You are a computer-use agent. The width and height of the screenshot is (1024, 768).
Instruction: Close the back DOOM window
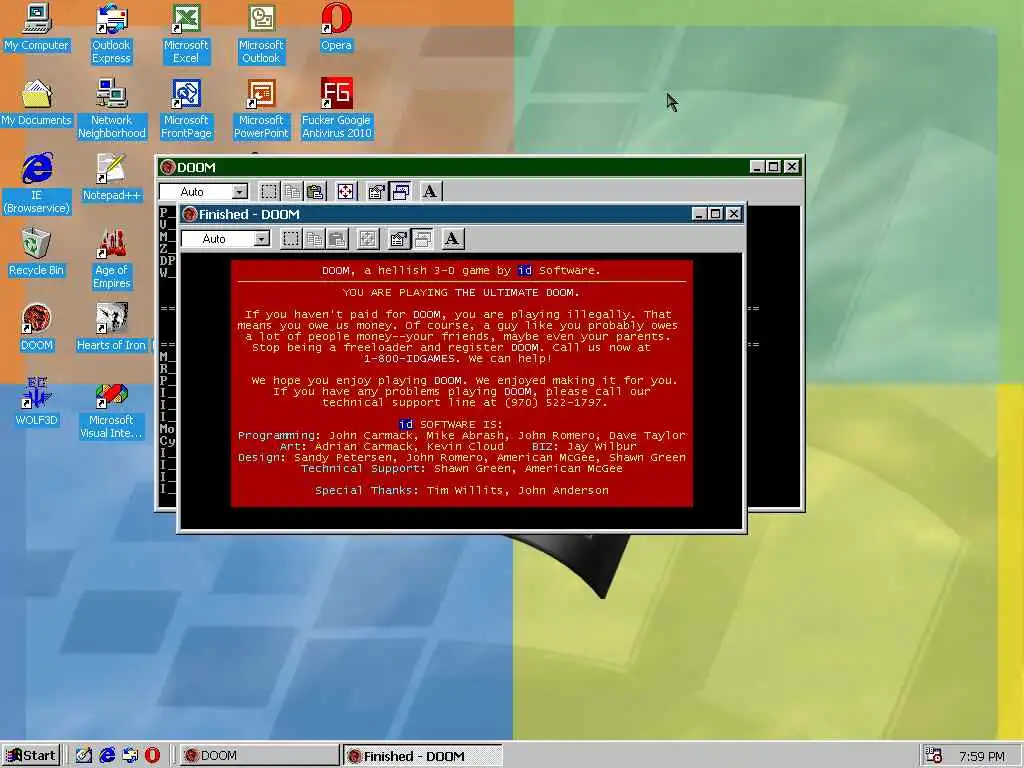point(792,167)
